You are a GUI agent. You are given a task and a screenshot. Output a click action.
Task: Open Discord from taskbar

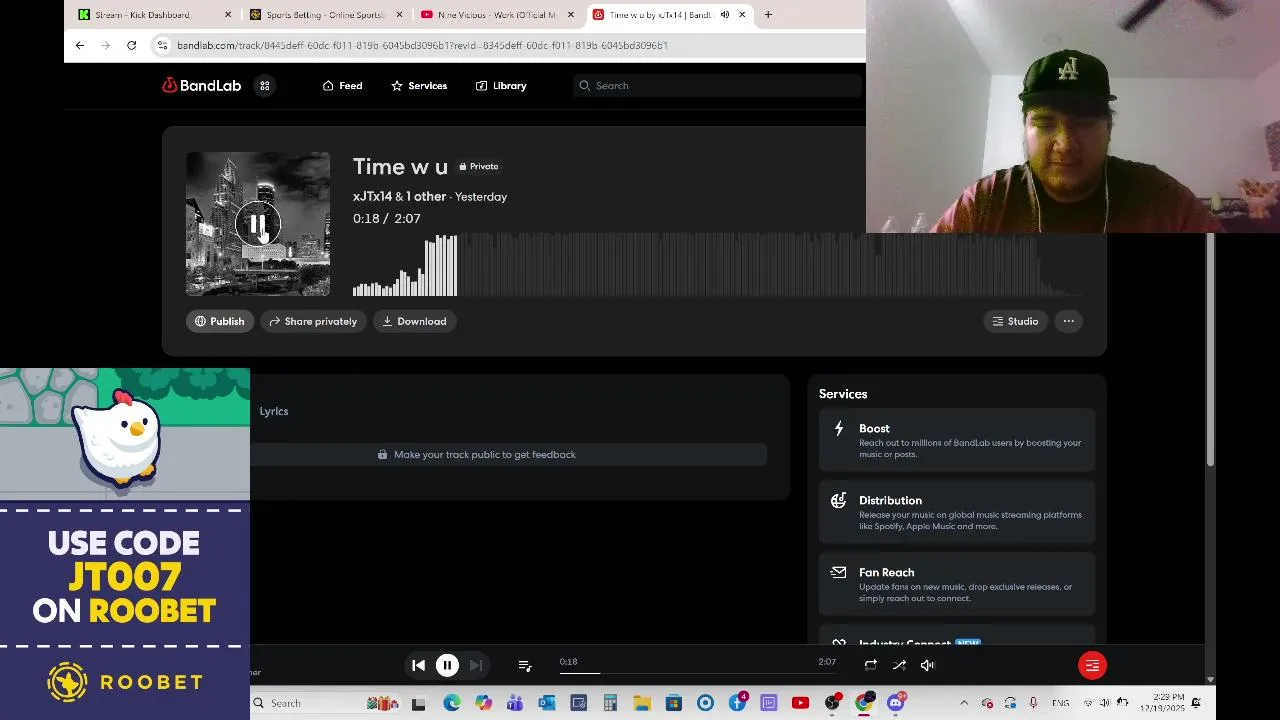tap(896, 703)
